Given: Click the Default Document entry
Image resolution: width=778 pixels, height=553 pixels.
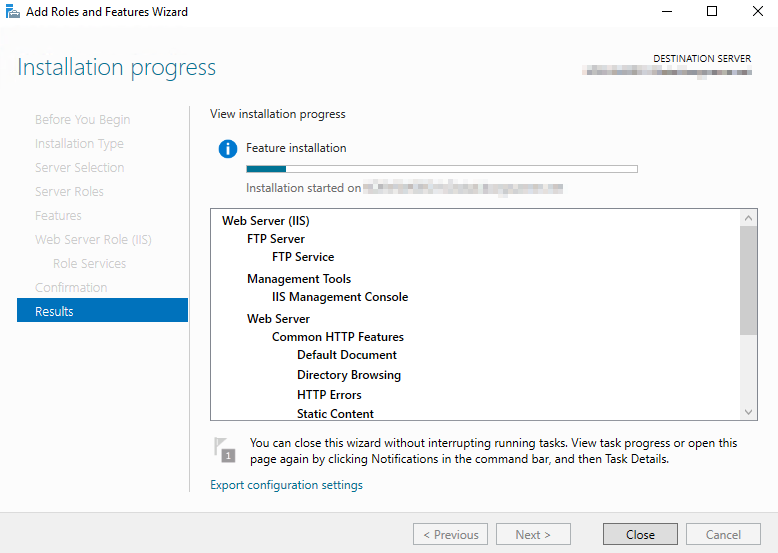Looking at the screenshot, I should 347,355.
